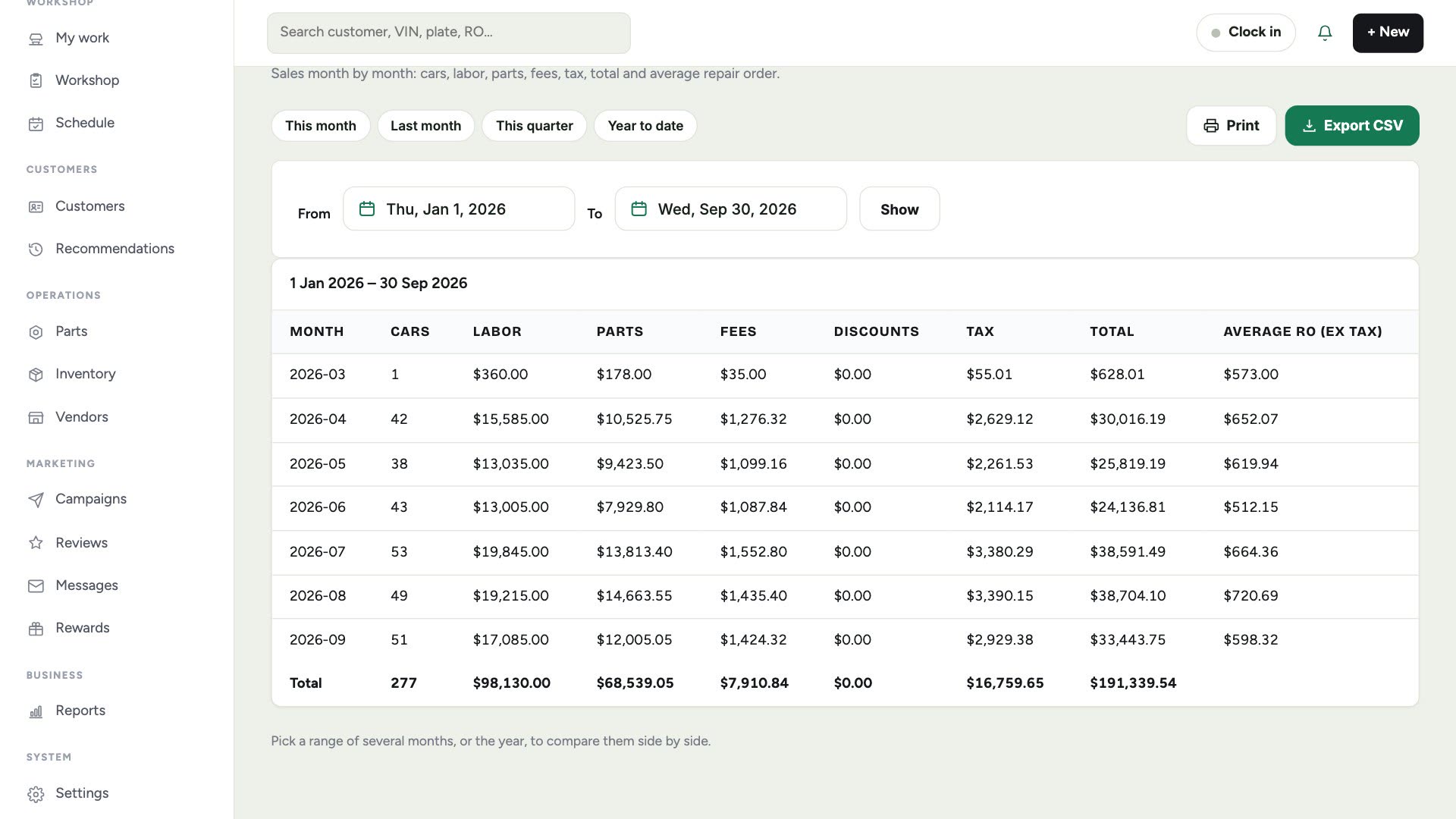Go to Inventory in sidebar
1456x819 pixels.
coord(86,374)
